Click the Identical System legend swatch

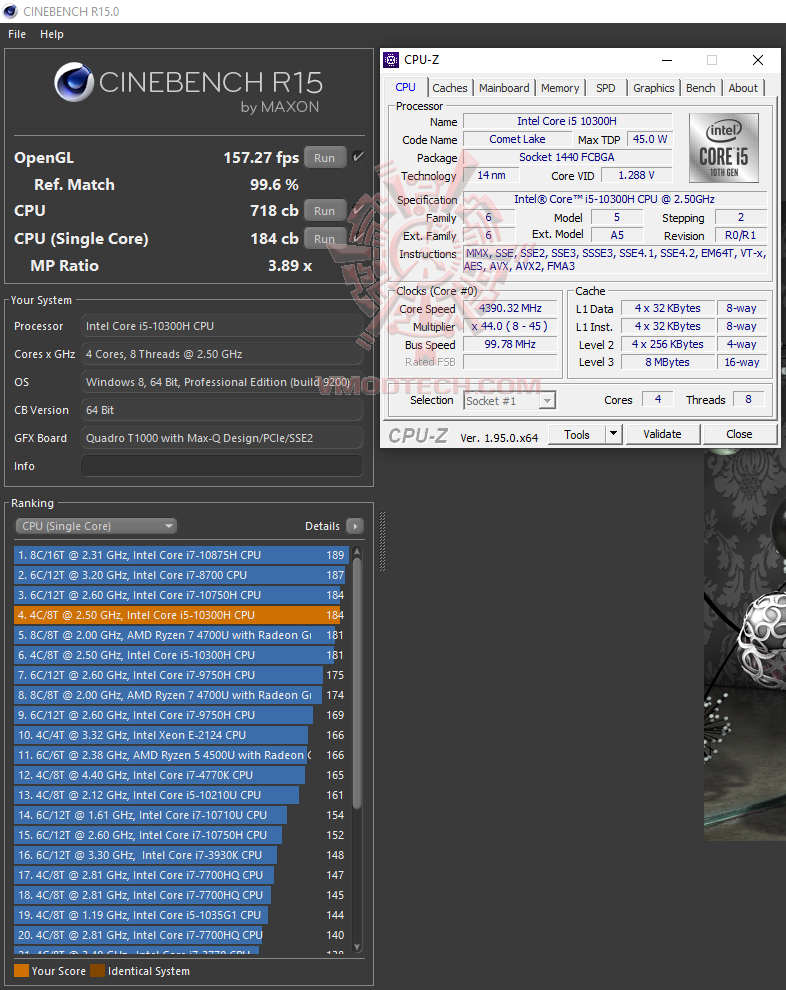point(97,970)
